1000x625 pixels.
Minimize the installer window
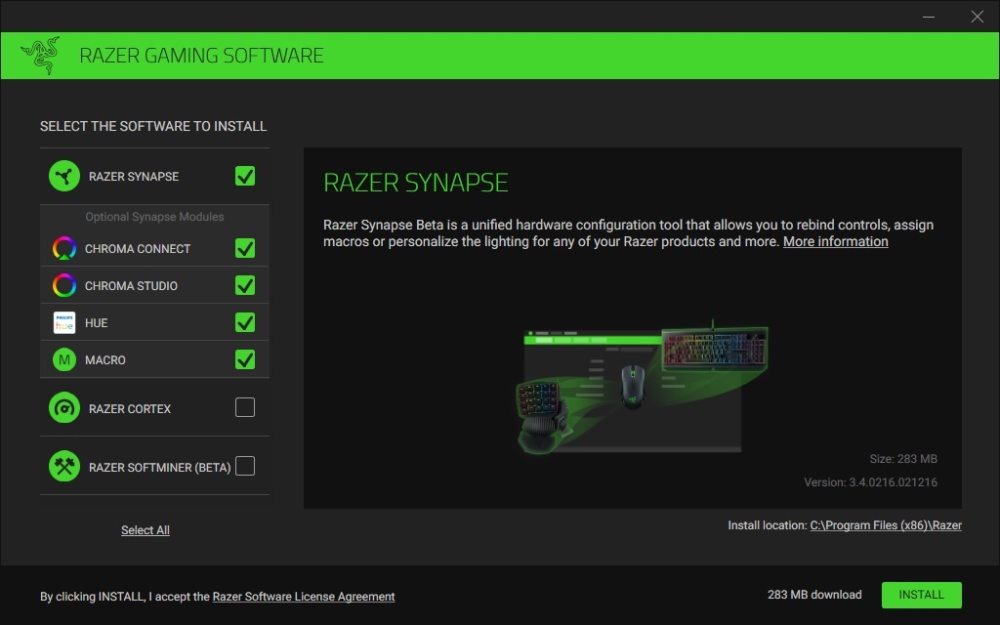[929, 17]
